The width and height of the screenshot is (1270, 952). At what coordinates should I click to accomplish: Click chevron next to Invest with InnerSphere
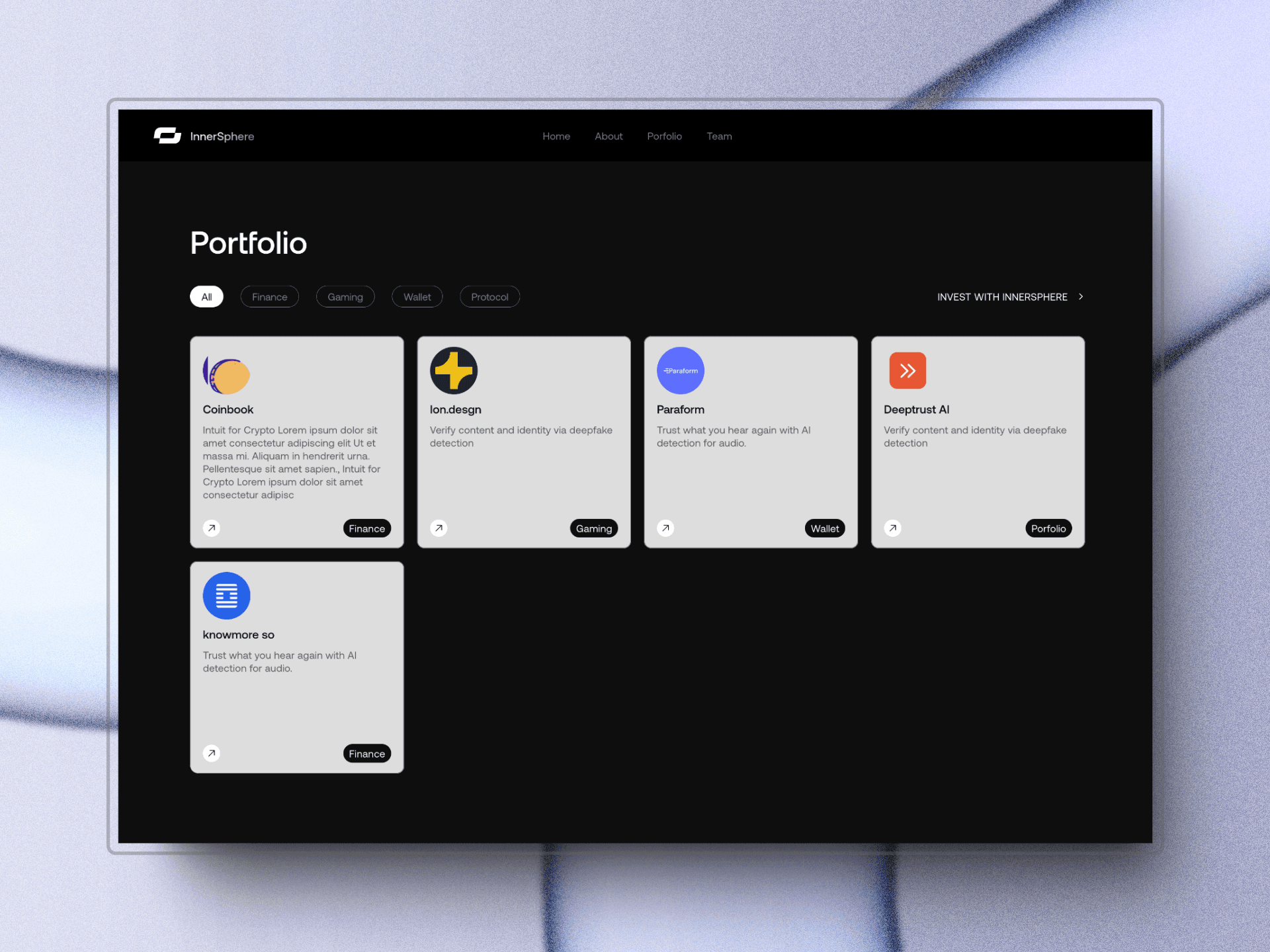coord(1081,297)
